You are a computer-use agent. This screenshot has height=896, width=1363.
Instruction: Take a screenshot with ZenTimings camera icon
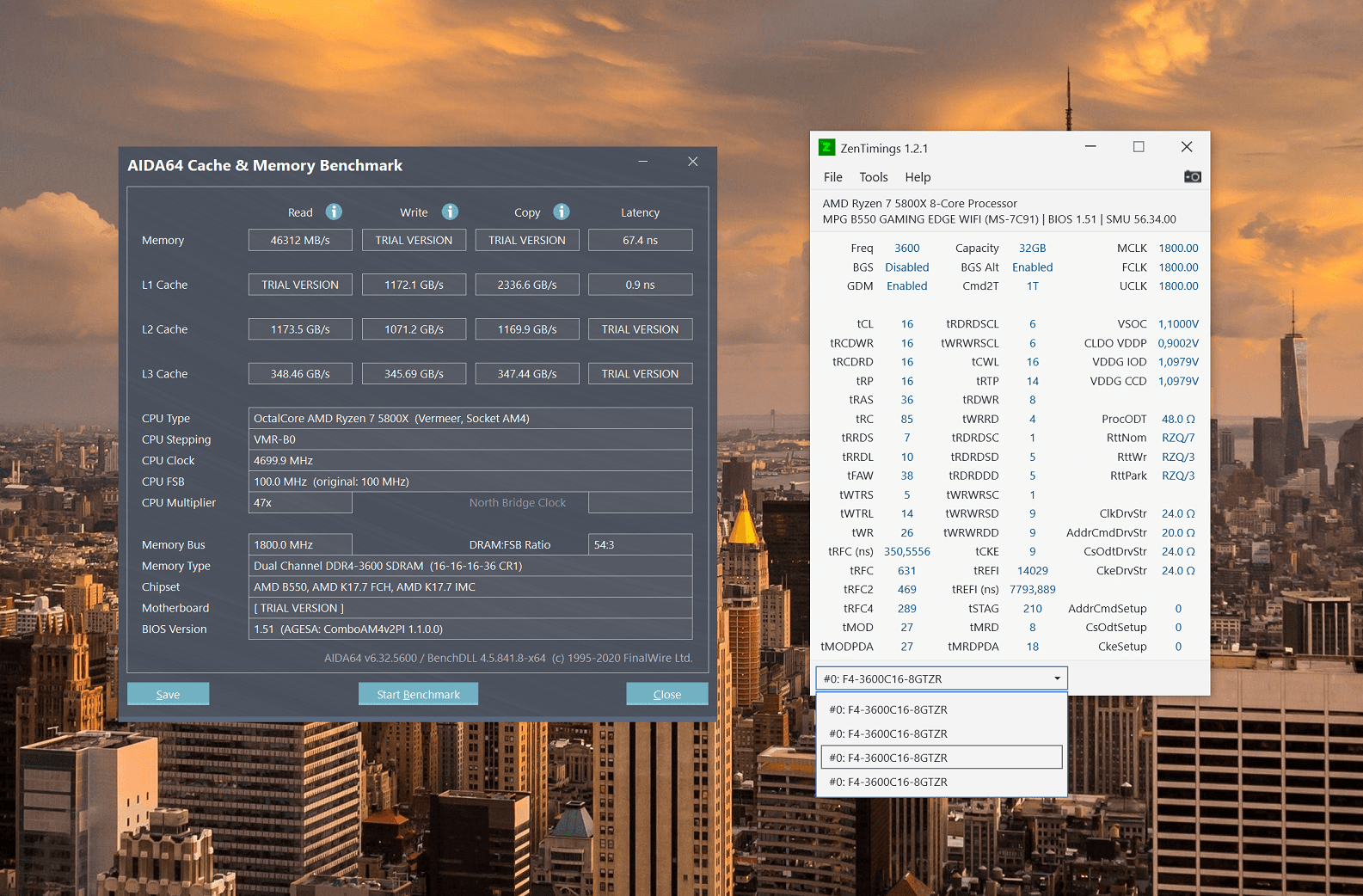coord(1192,176)
